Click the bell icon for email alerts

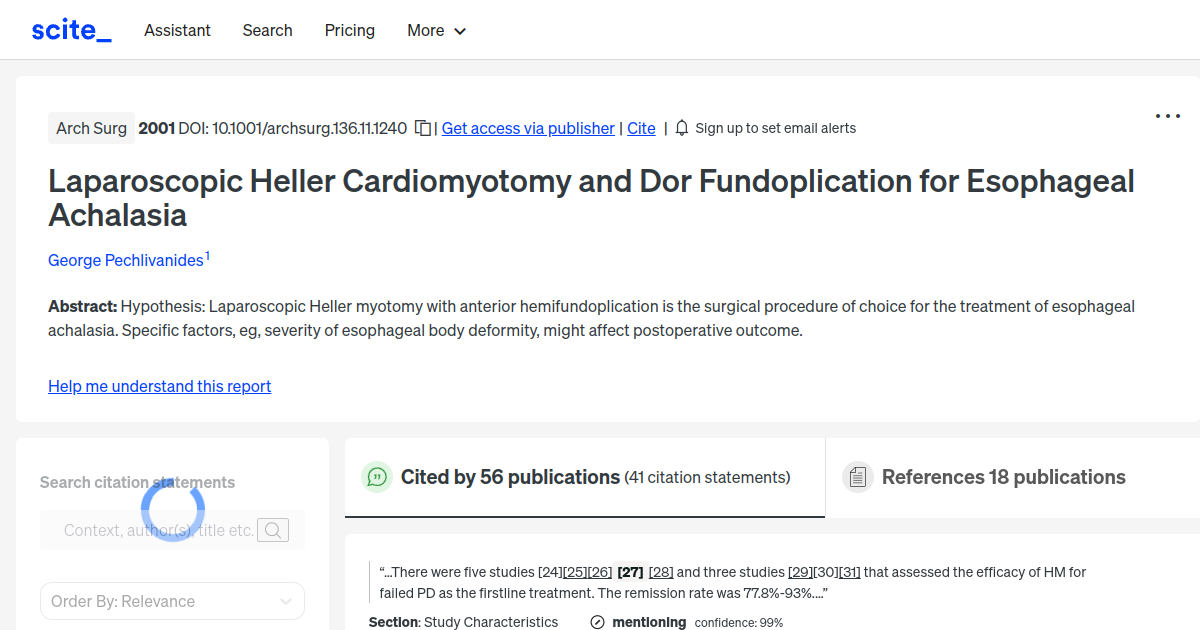tap(681, 127)
